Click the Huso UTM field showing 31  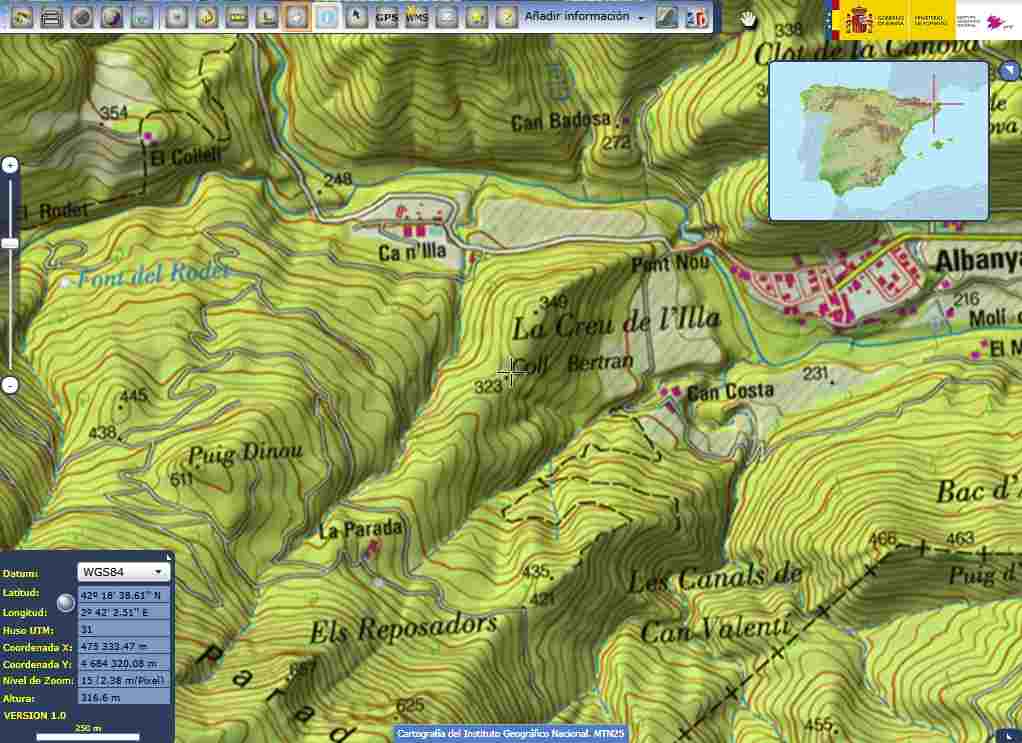tap(123, 630)
